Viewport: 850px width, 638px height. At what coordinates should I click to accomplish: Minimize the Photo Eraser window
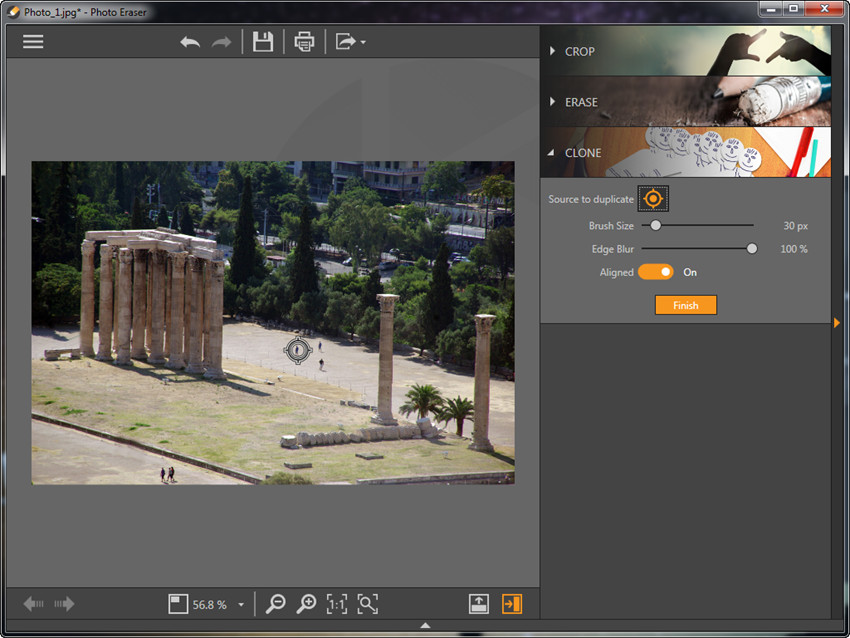coord(770,9)
